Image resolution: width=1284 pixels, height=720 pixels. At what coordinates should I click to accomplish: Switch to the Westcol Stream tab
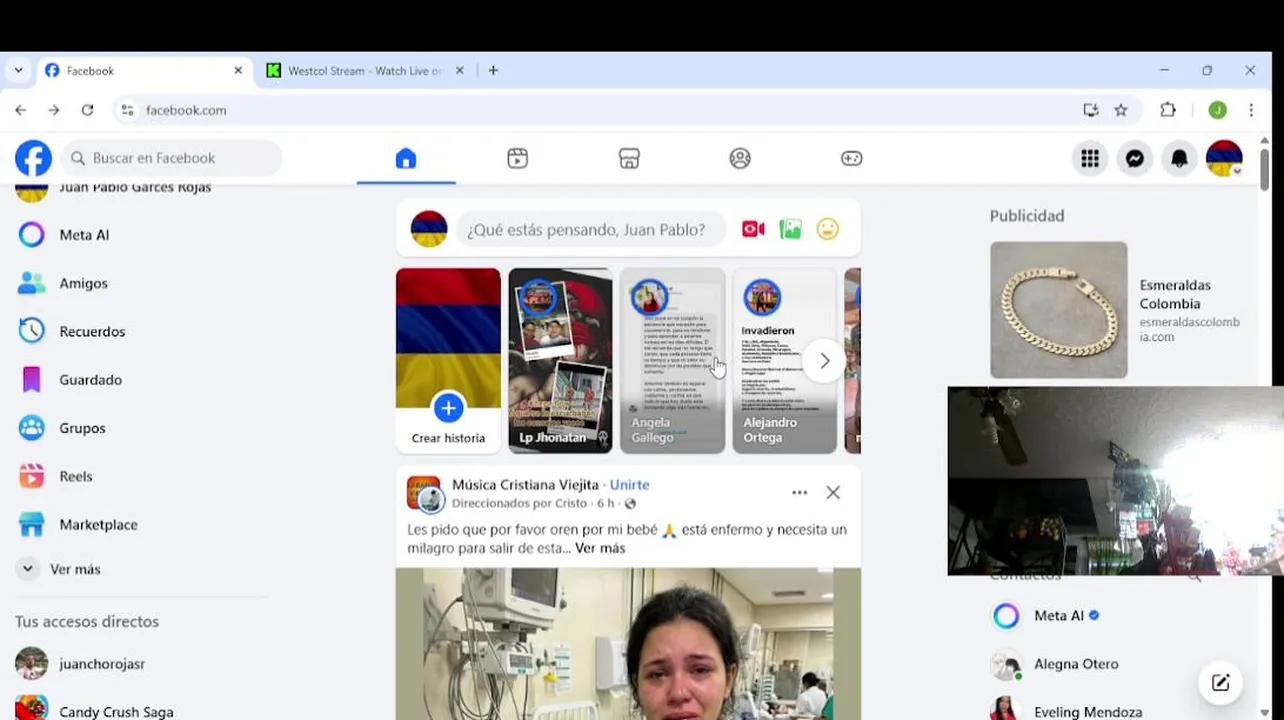tap(365, 71)
